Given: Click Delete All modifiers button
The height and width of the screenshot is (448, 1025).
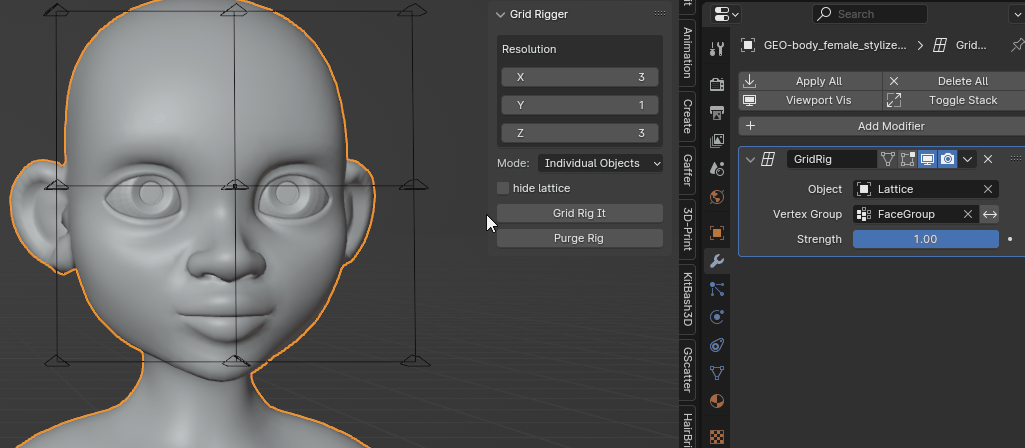Looking at the screenshot, I should (954, 81).
